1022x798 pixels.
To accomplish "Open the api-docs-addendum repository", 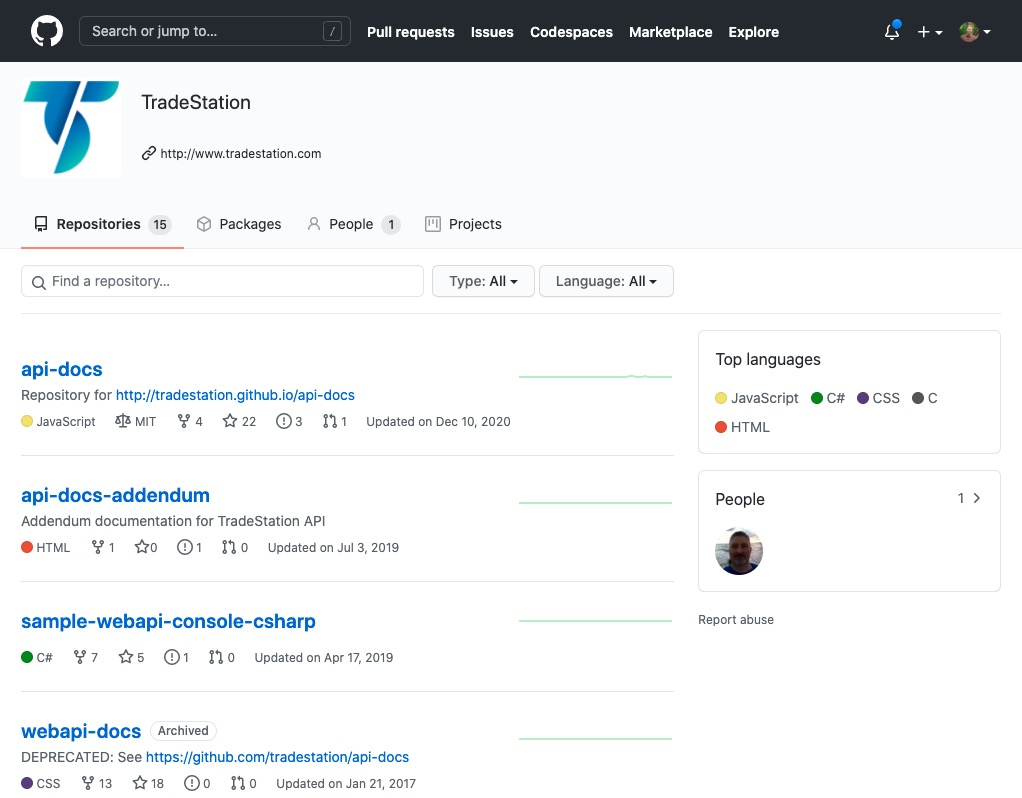I will pyautogui.click(x=115, y=495).
